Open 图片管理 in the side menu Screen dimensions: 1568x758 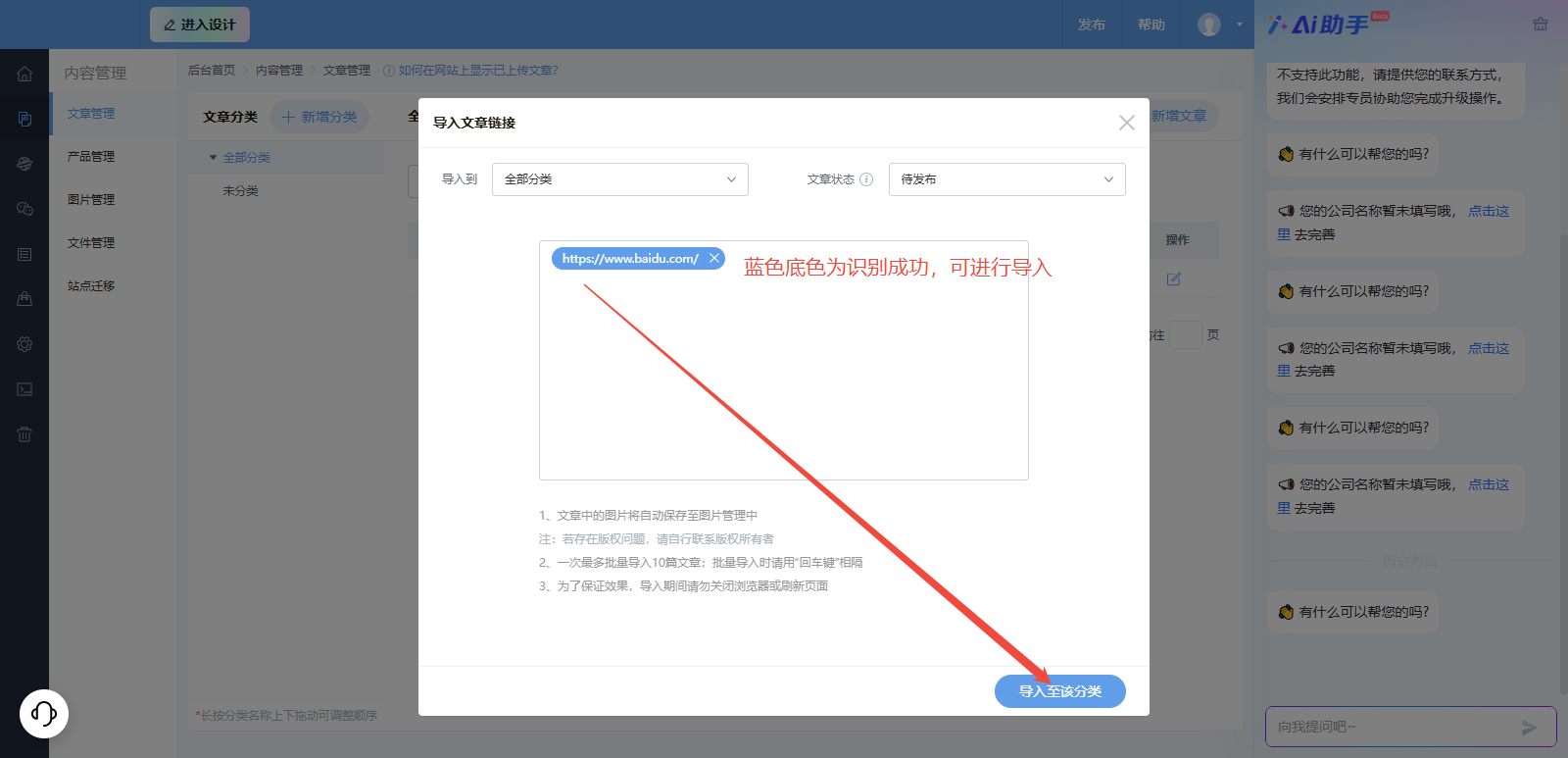pyautogui.click(x=91, y=200)
